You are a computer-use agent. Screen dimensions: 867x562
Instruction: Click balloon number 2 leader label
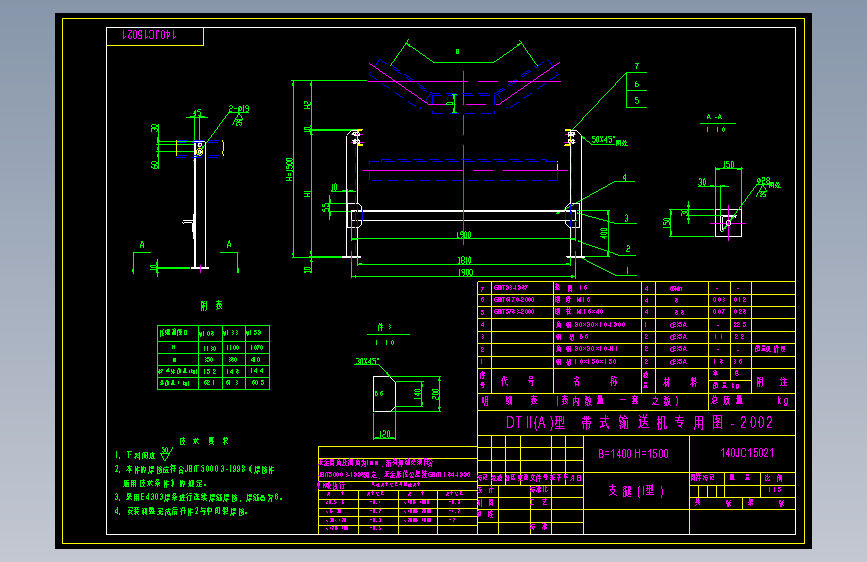628,248
